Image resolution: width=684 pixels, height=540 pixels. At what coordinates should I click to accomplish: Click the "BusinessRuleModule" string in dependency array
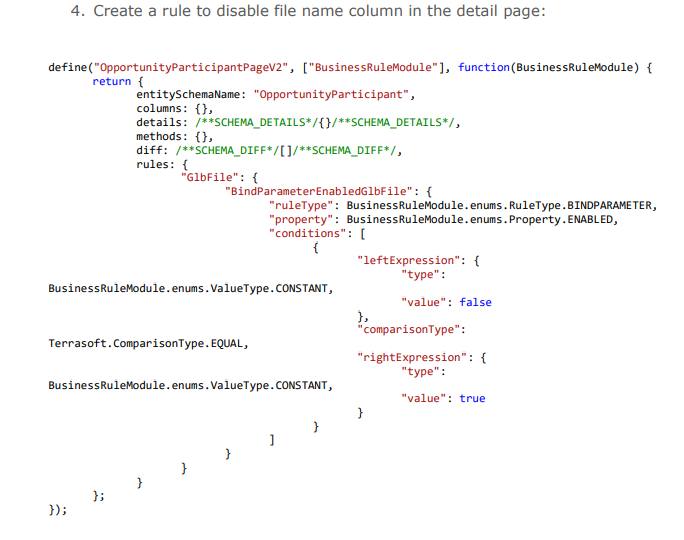point(373,68)
